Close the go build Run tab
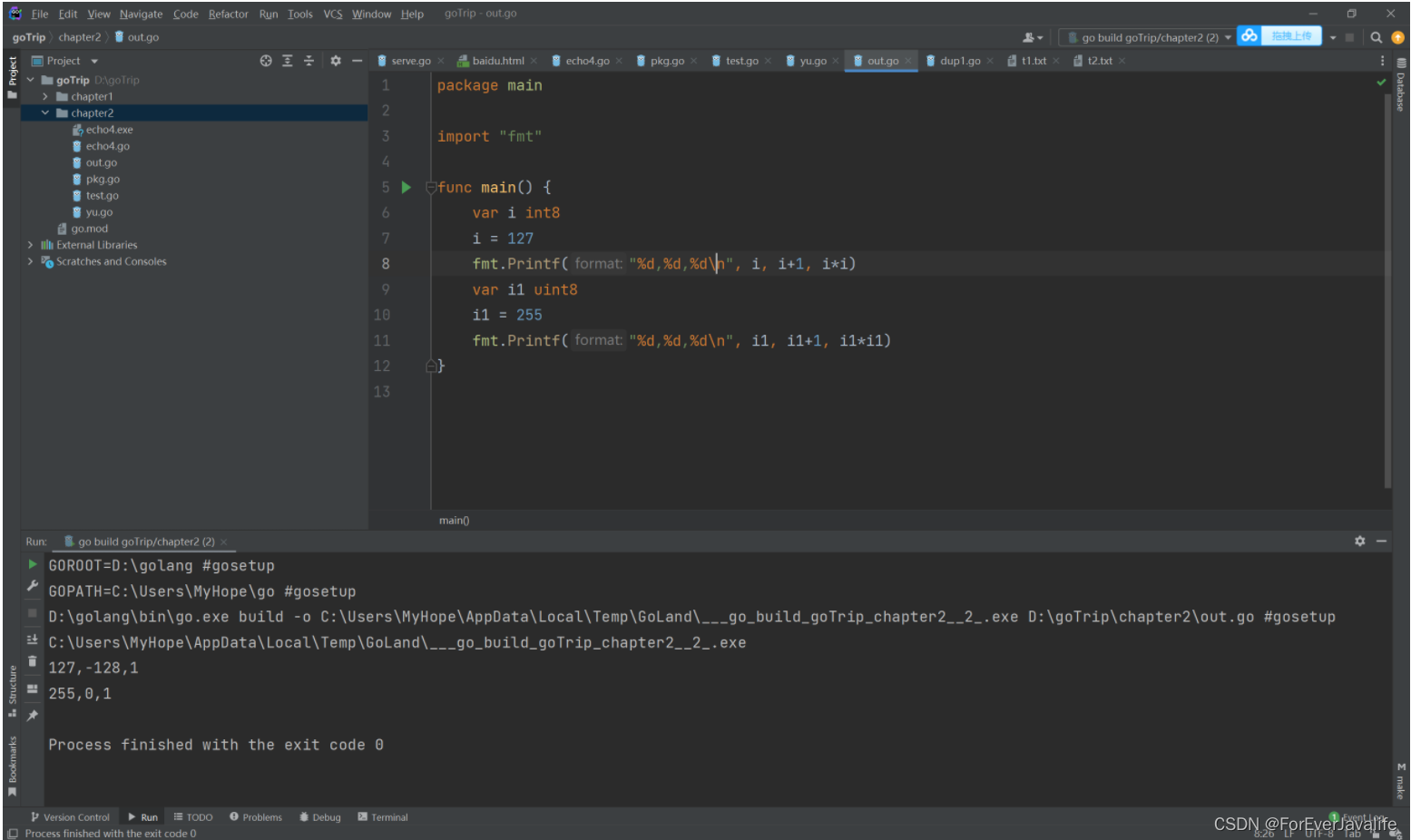The height and width of the screenshot is (840, 1411). 224,542
